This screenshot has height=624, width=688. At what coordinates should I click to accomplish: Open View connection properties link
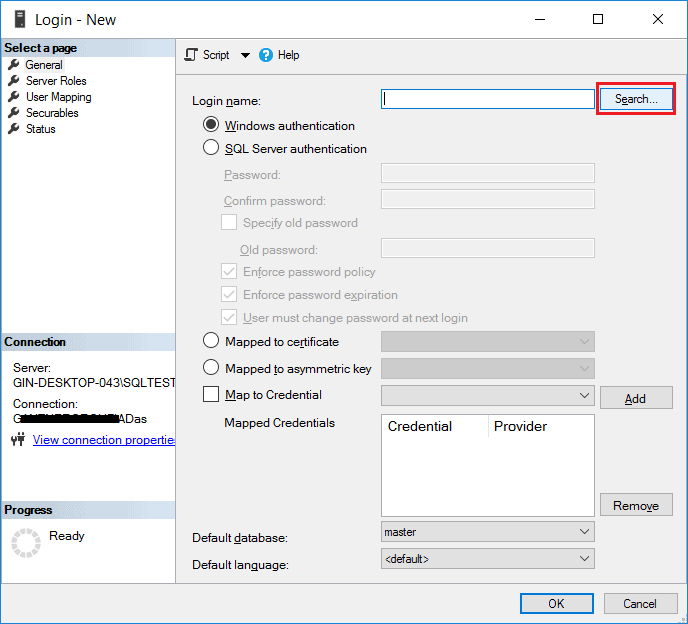tap(104, 440)
